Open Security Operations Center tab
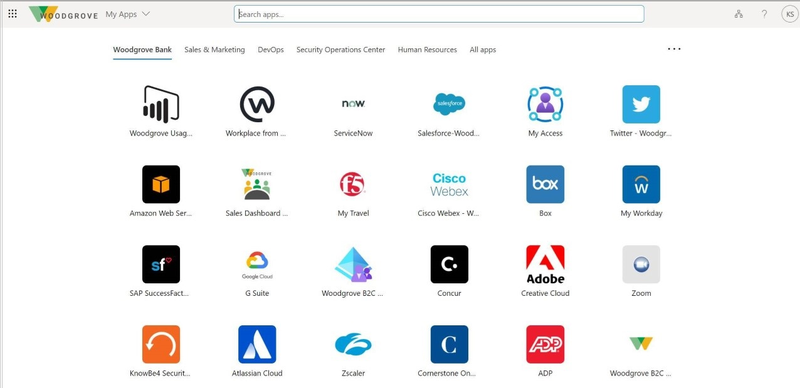The image size is (800, 388). [341, 50]
